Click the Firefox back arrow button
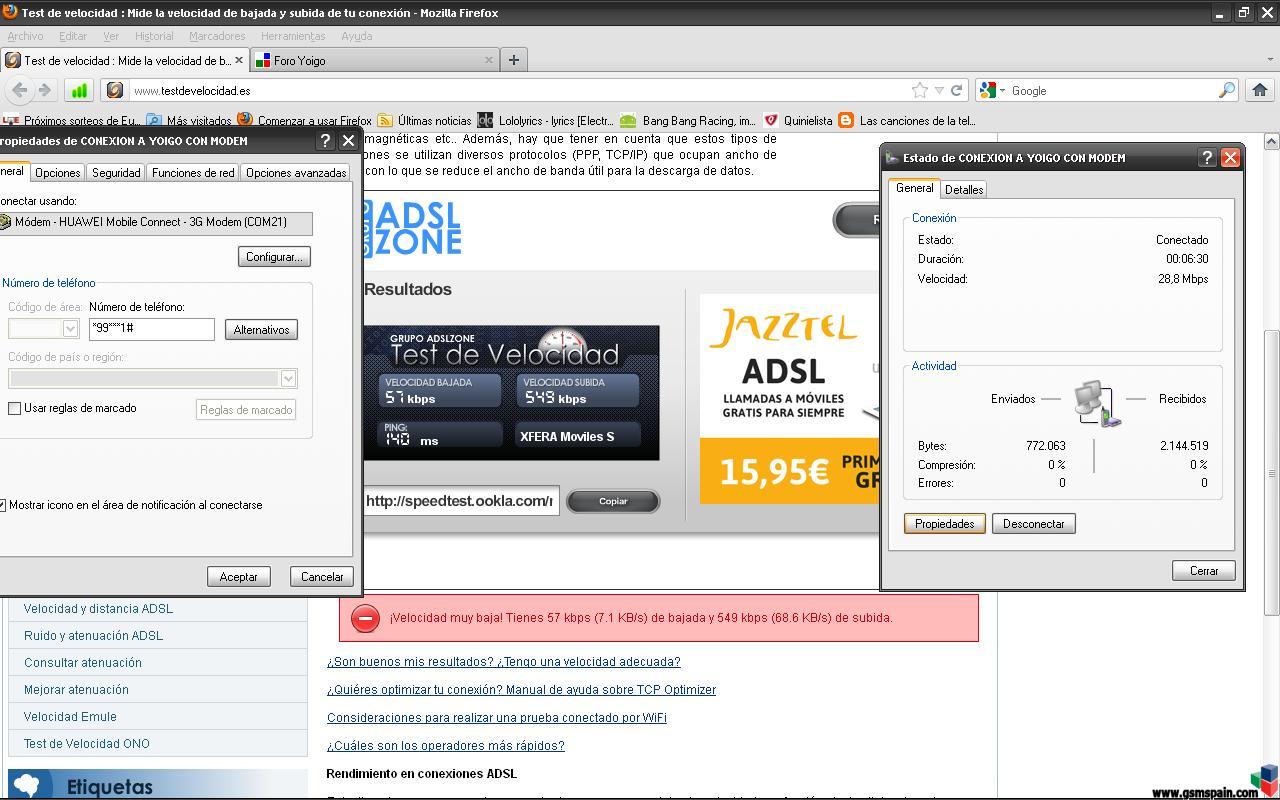Viewport: 1280px width, 800px height. point(20,90)
